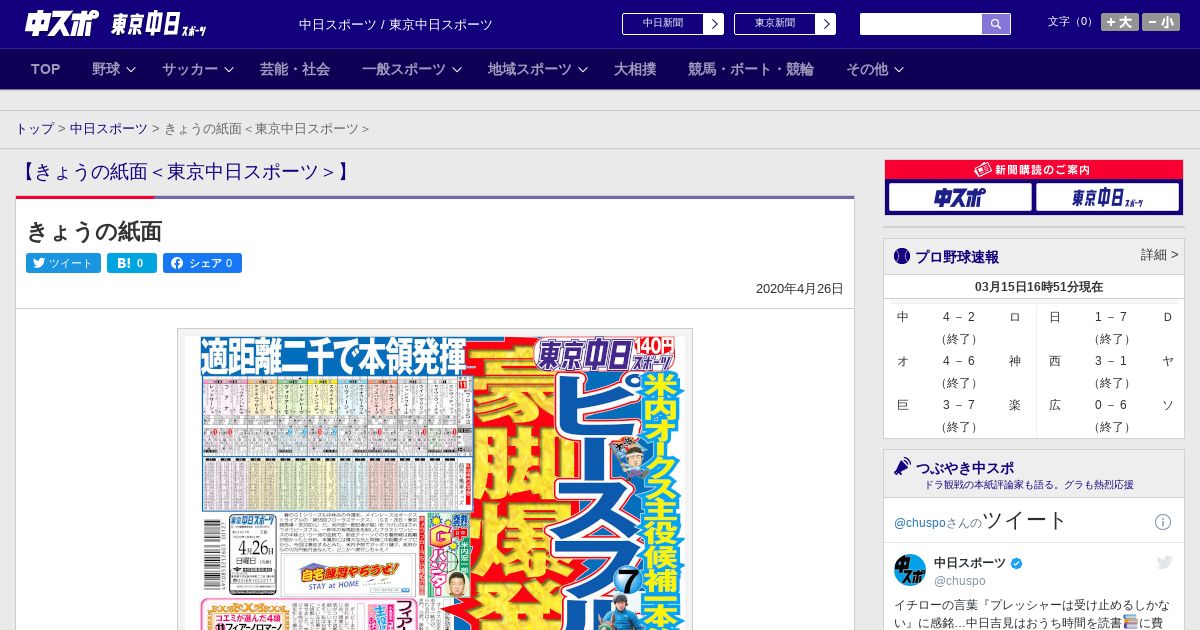Click the オ 4−6 神 score
The width and height of the screenshot is (1200, 630).
959,361
